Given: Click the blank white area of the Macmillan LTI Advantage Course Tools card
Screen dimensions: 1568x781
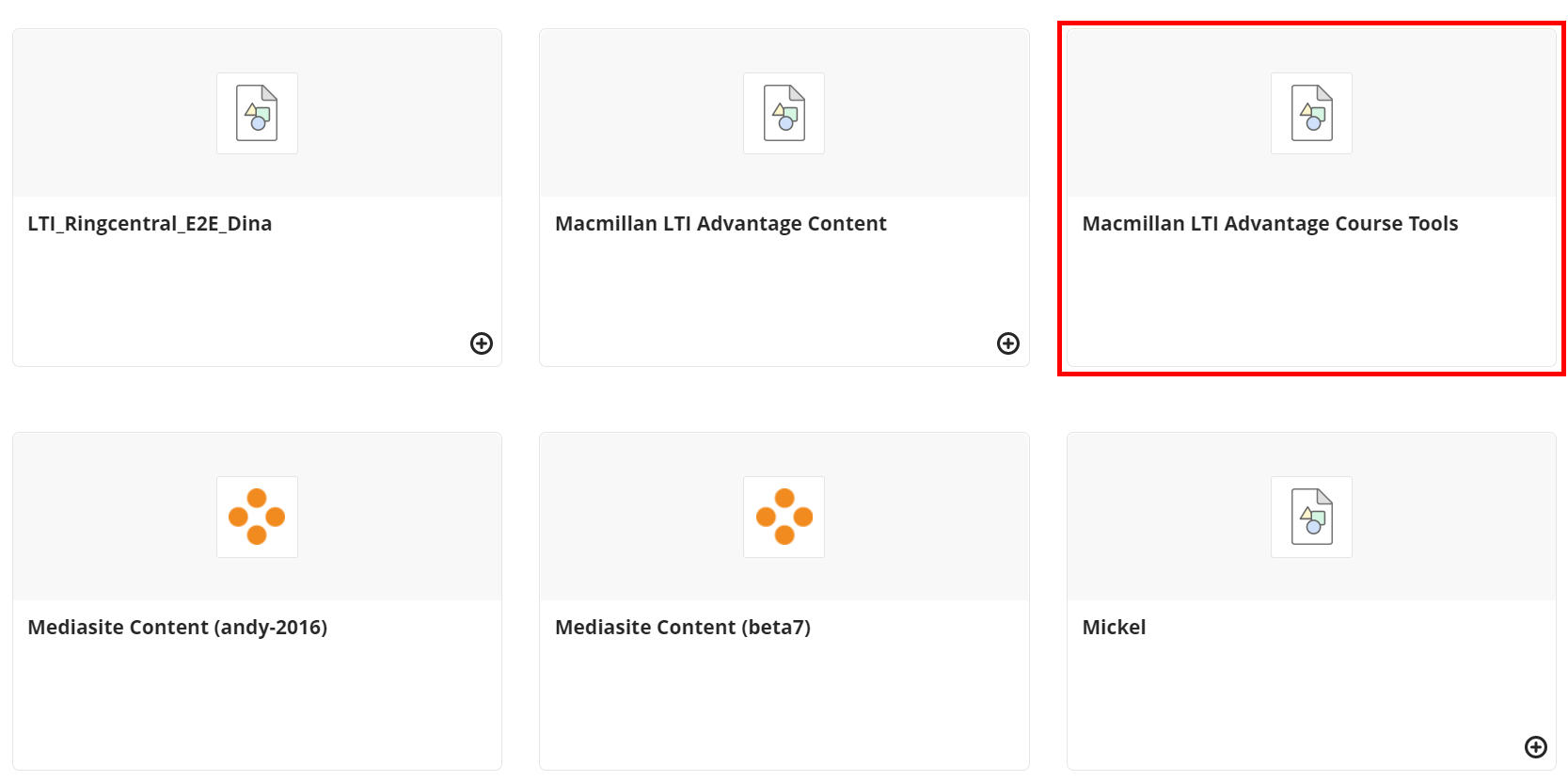Looking at the screenshot, I should click(1311, 301).
